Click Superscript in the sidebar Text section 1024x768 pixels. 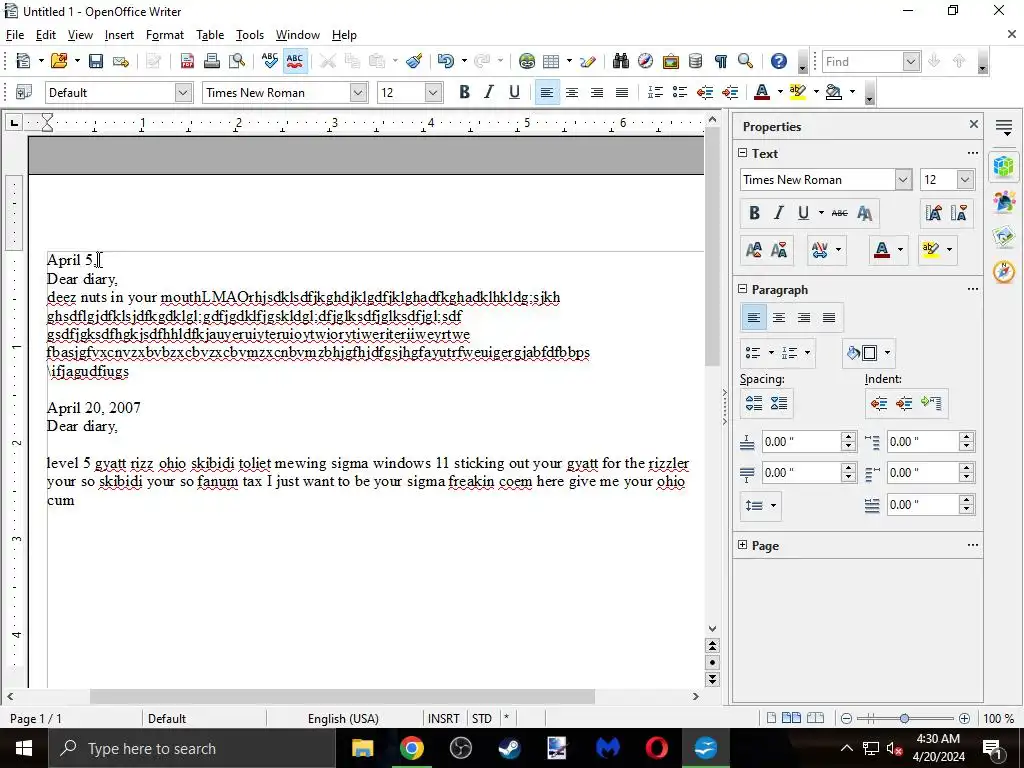click(754, 249)
